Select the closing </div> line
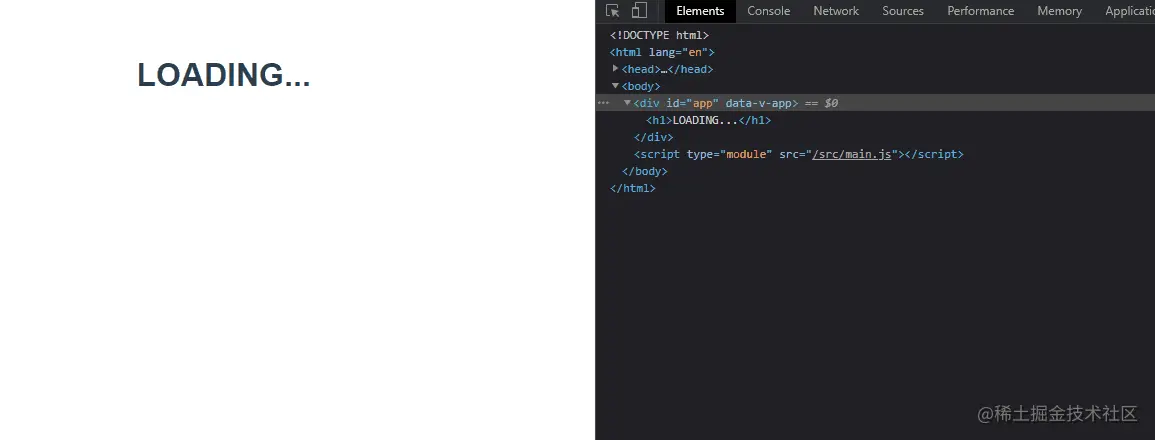 coord(653,137)
